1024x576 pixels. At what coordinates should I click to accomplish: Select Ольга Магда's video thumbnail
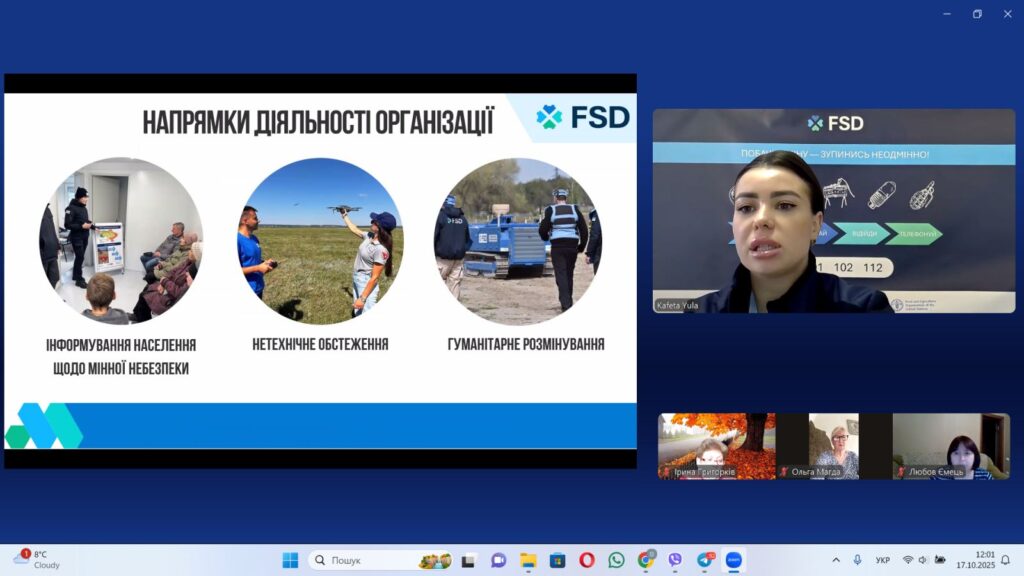[x=834, y=446]
